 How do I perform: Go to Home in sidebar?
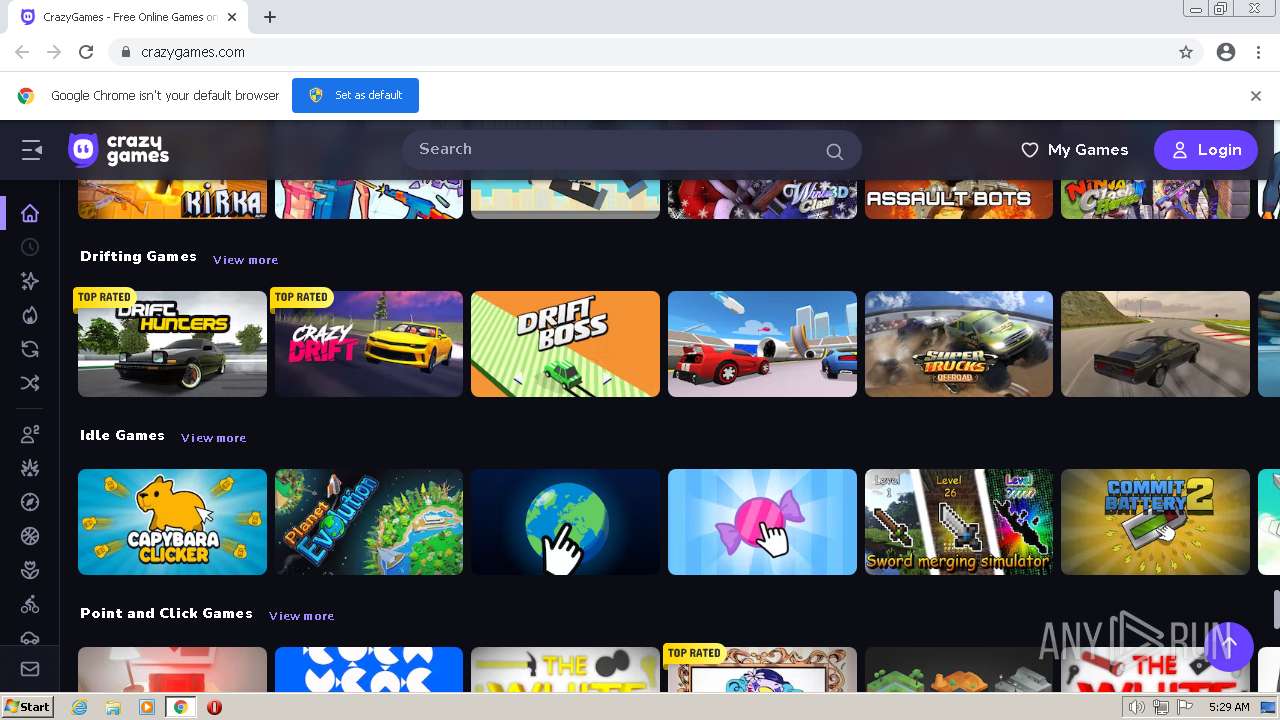pos(30,213)
